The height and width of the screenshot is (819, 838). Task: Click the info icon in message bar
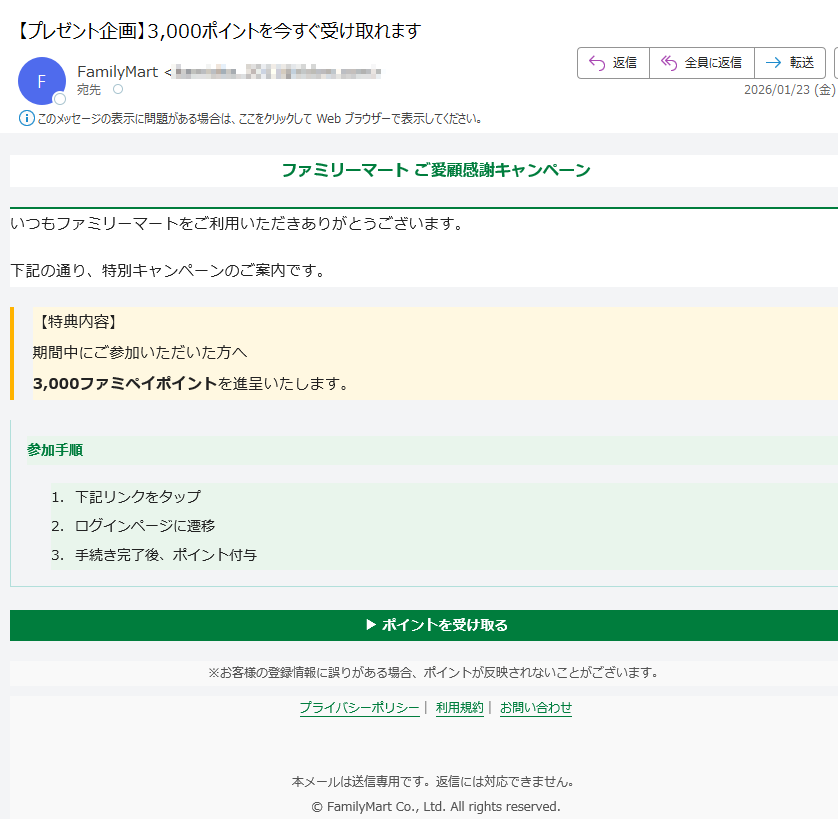[27, 118]
